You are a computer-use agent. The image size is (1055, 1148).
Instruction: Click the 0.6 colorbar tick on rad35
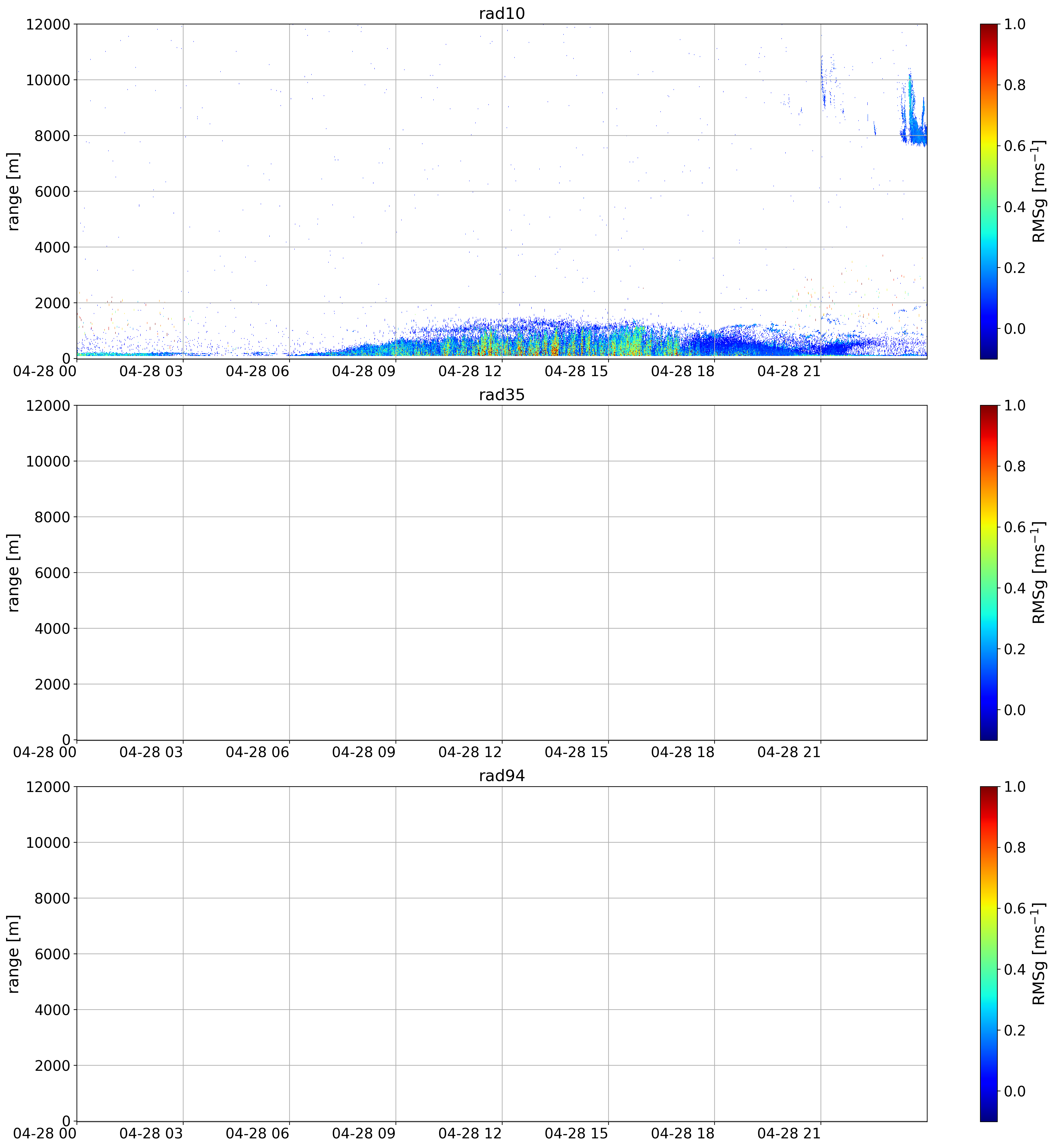pyautogui.click(x=1014, y=527)
